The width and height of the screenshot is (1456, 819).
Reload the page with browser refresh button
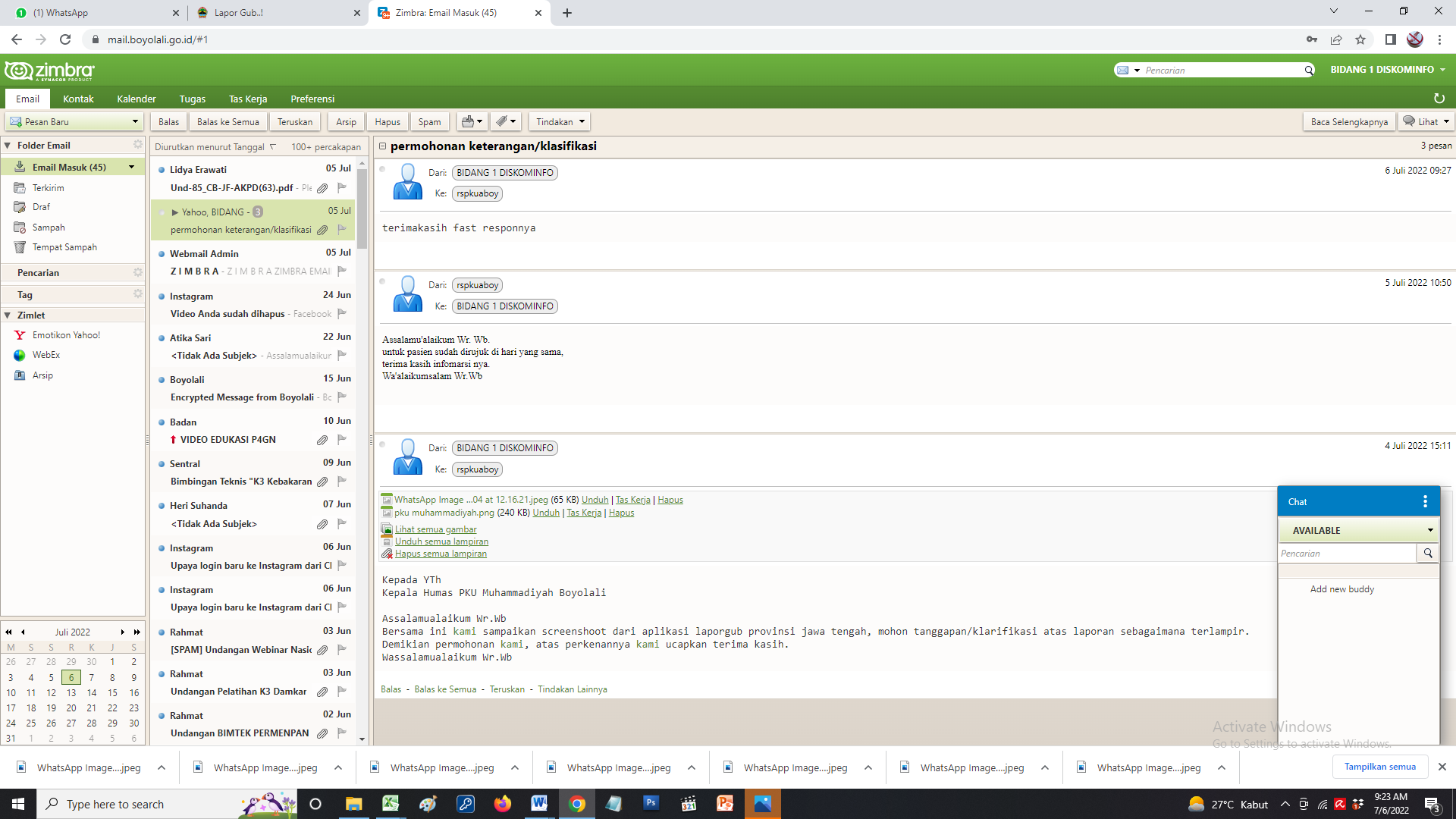[x=65, y=39]
